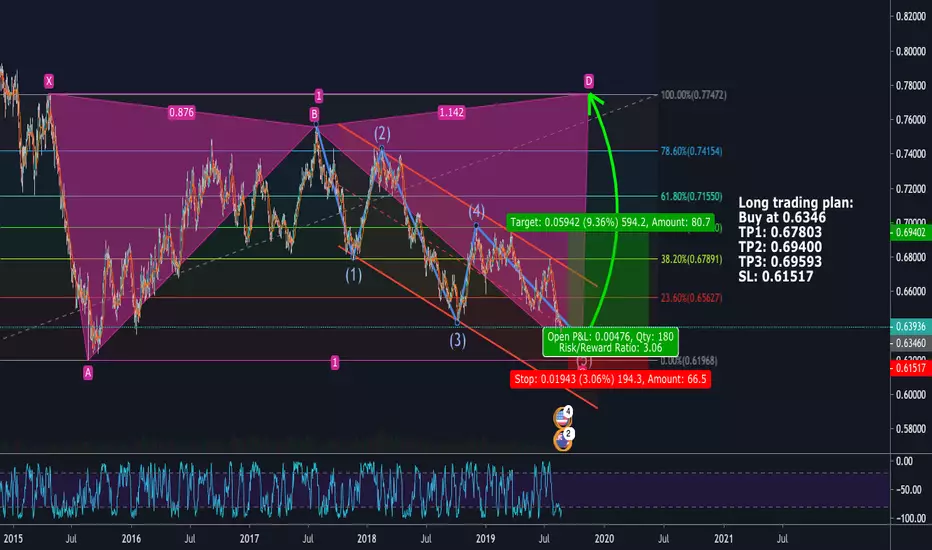Click the -100.00 indicator scale label
This screenshot has height=550, width=932.
pyautogui.click(x=910, y=518)
